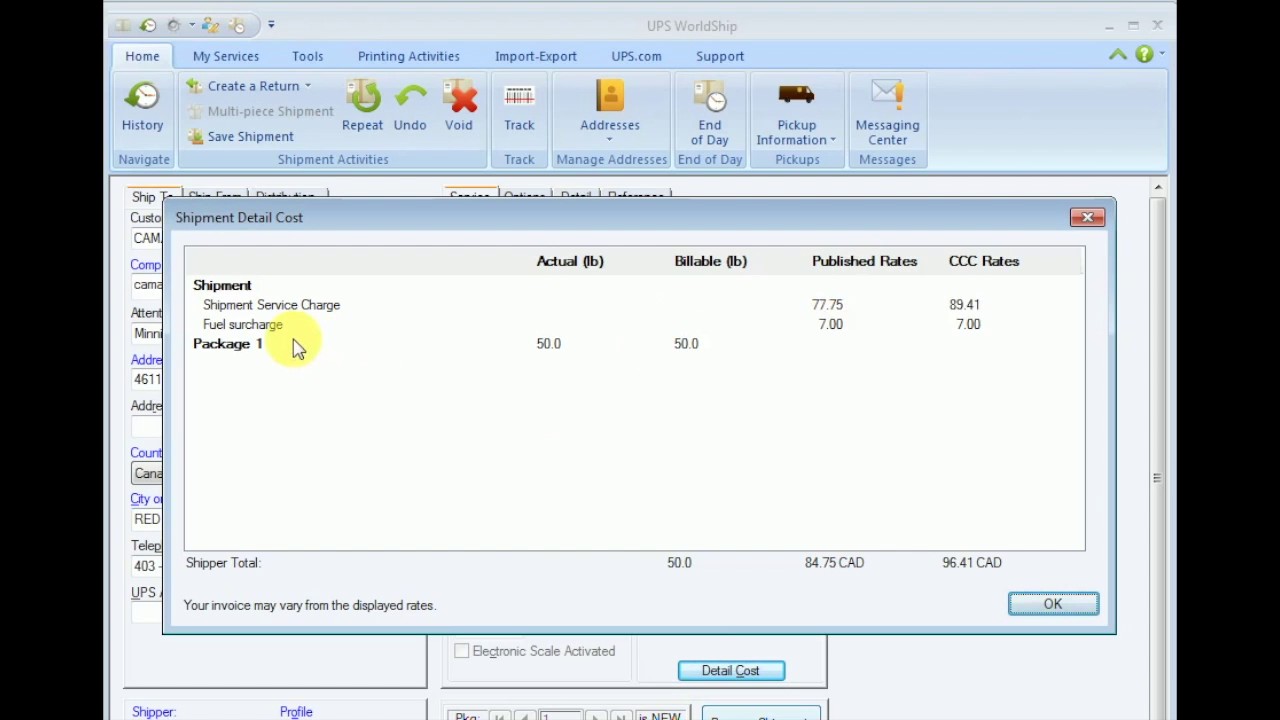Open the Customize Quick Access Toolbar dropdown
Viewport: 1280px width, 720px height.
pyautogui.click(x=271, y=25)
